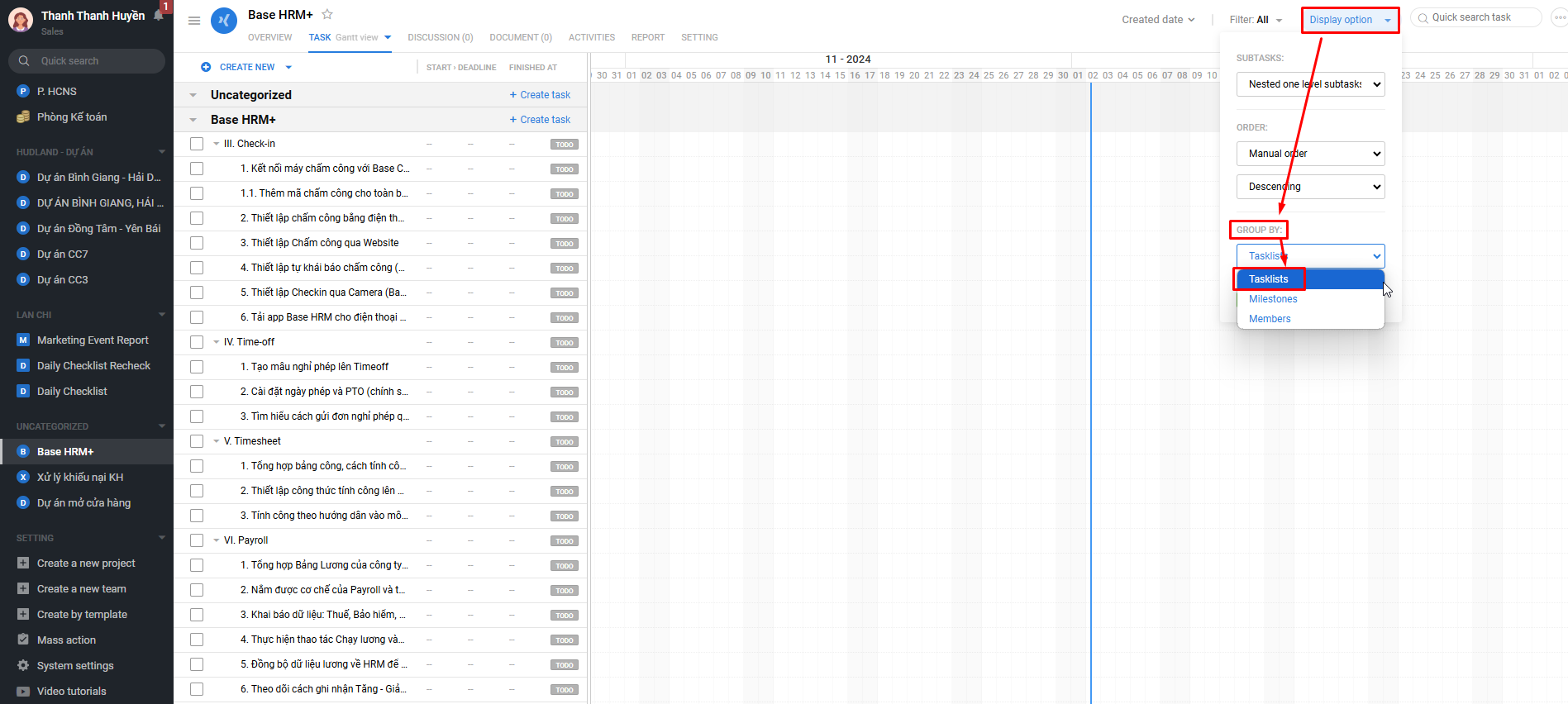This screenshot has height=704, width=1568.
Task: Switch to the Activities tab
Action: click(x=592, y=37)
